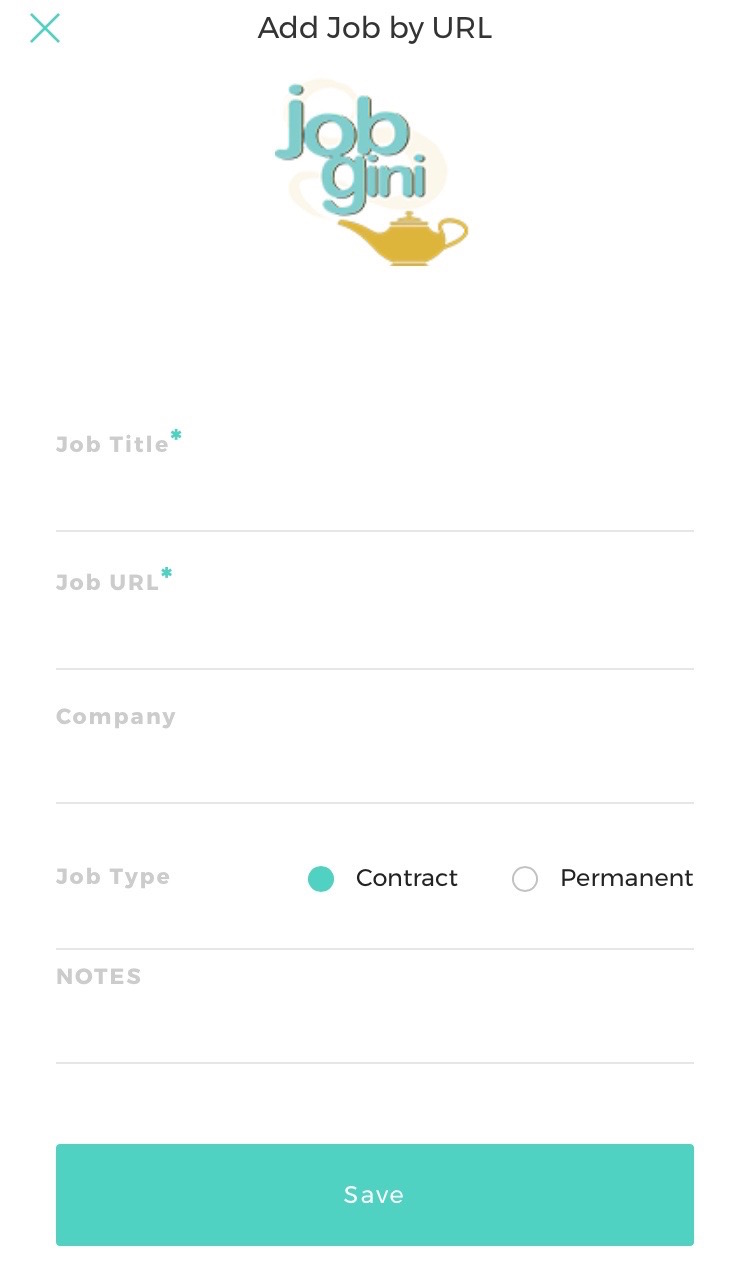Click the 'Add Job by URL' heading
Viewport: 750px width, 1286px height.
[375, 28]
